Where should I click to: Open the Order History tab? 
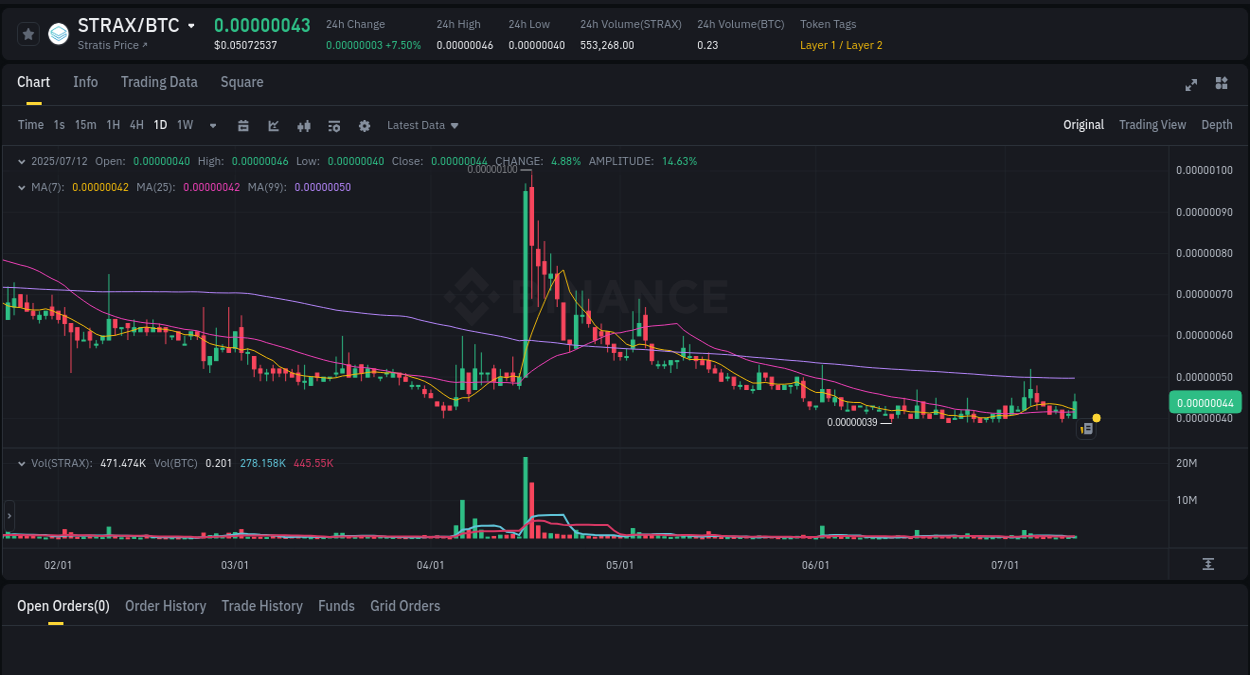click(165, 606)
